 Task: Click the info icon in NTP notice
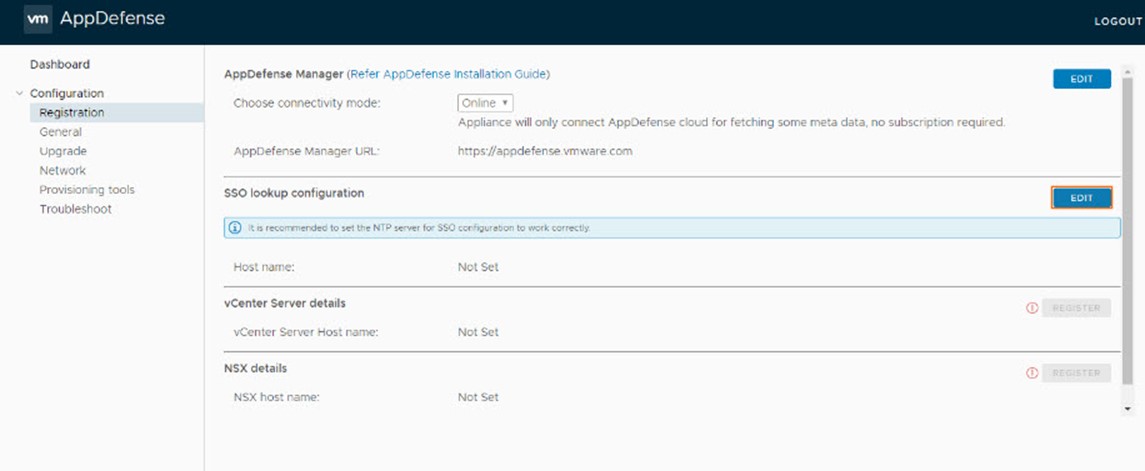click(x=235, y=228)
